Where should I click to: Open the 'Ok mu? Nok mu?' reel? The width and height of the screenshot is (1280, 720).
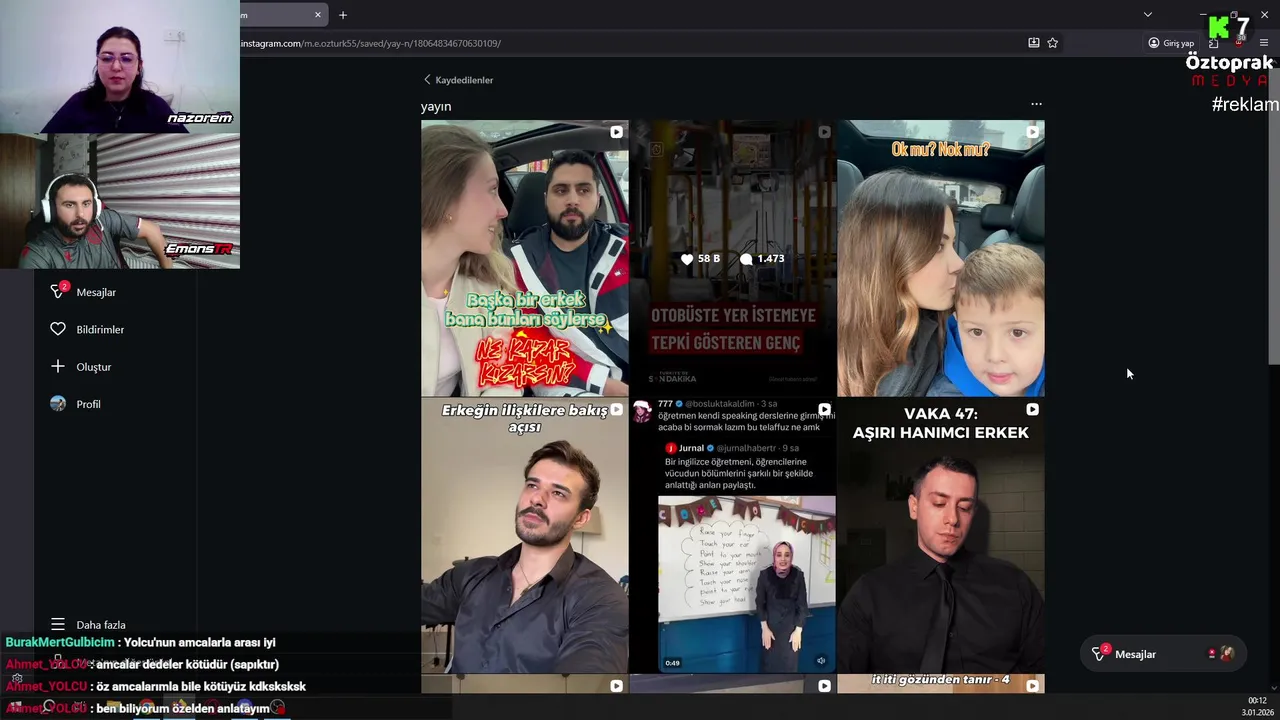941,258
